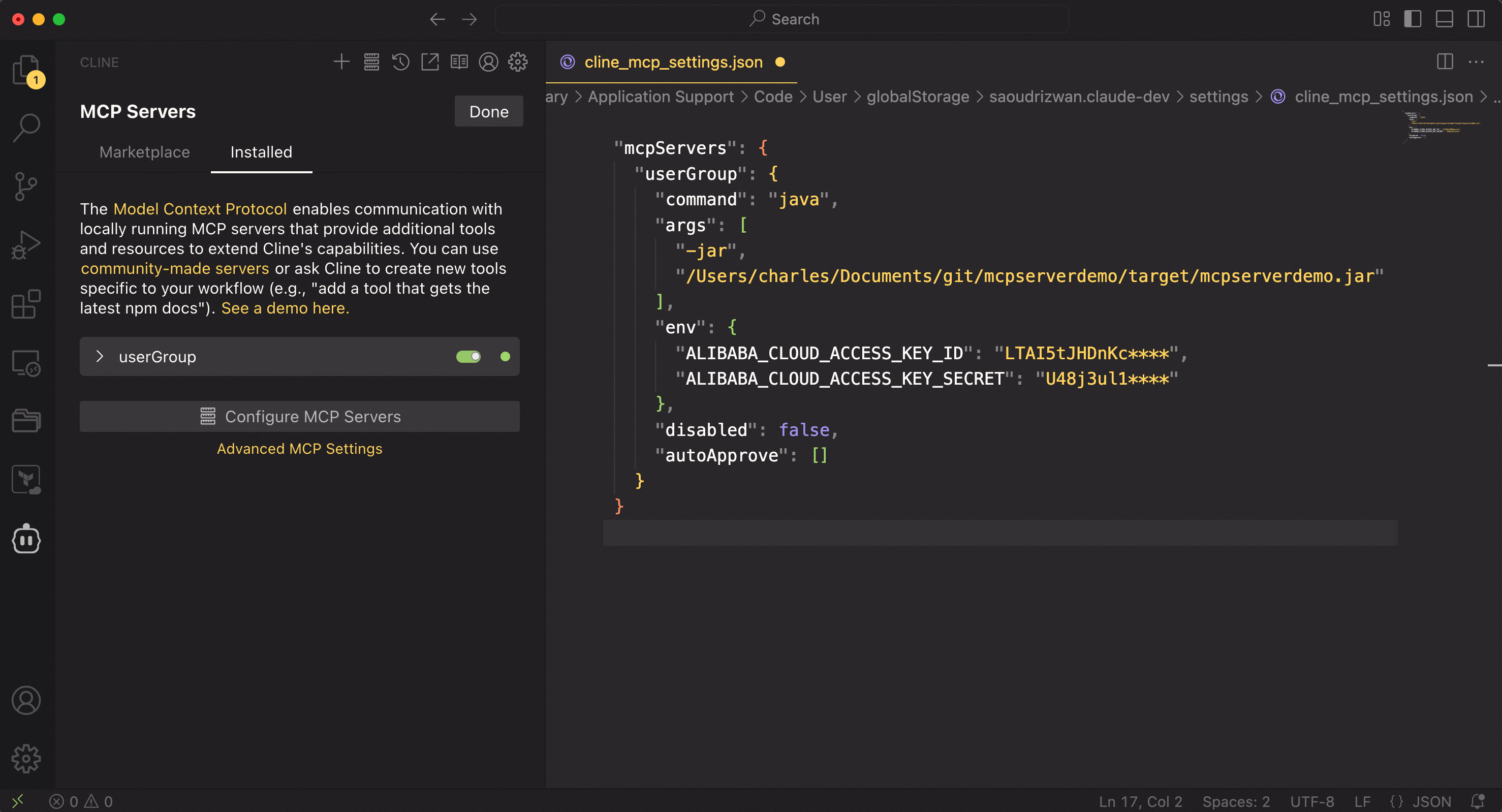This screenshot has width=1502, height=812.
Task: Open Manage gear in activity bar
Action: 26,758
